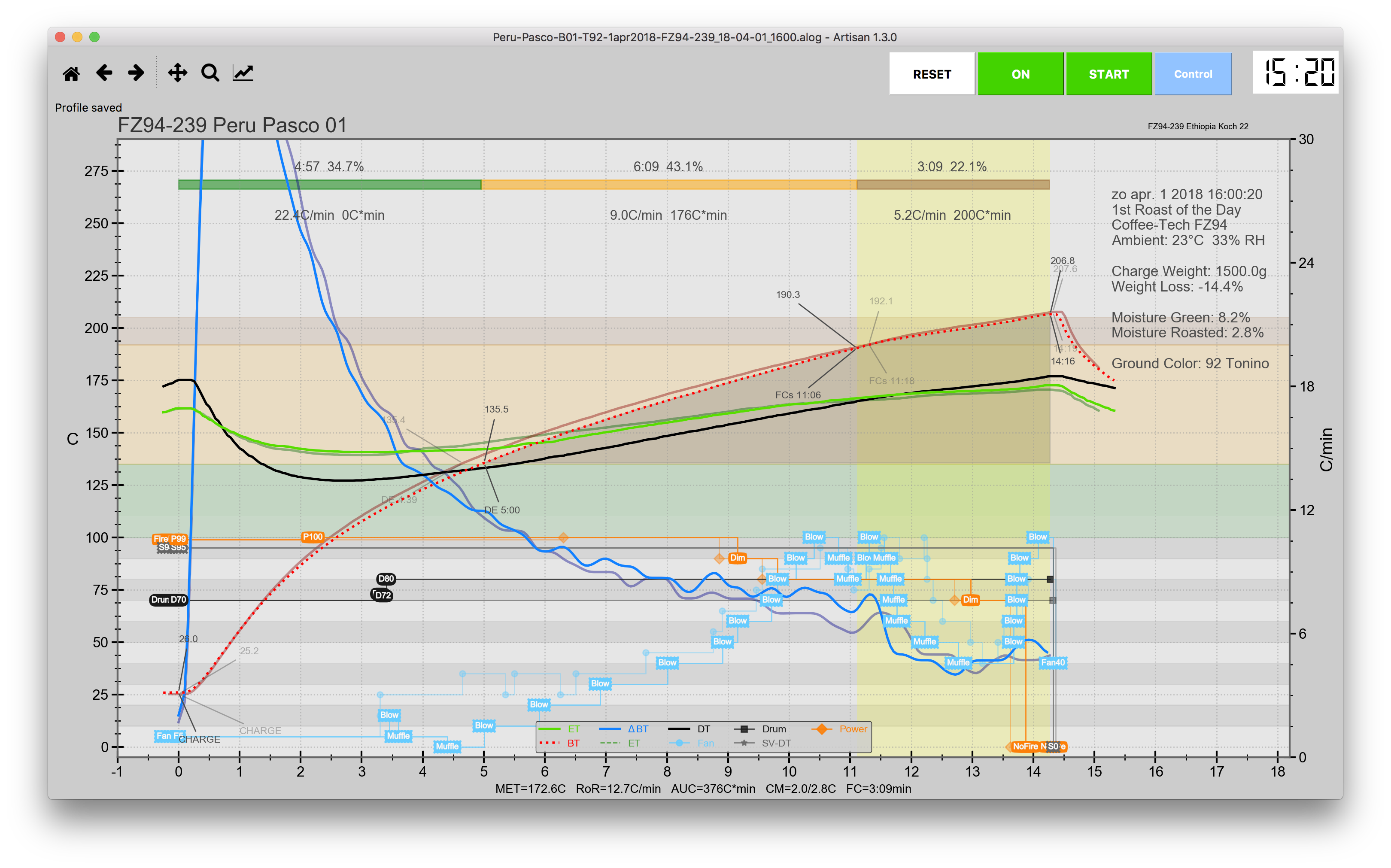This screenshot has width=1391, height=868.
Task: Click the P100 power event label
Action: tap(312, 537)
